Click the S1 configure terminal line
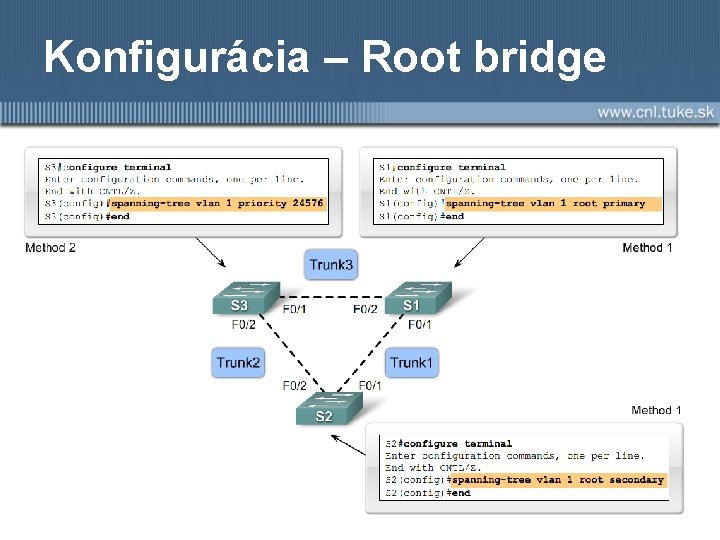720x540 pixels. click(x=442, y=167)
